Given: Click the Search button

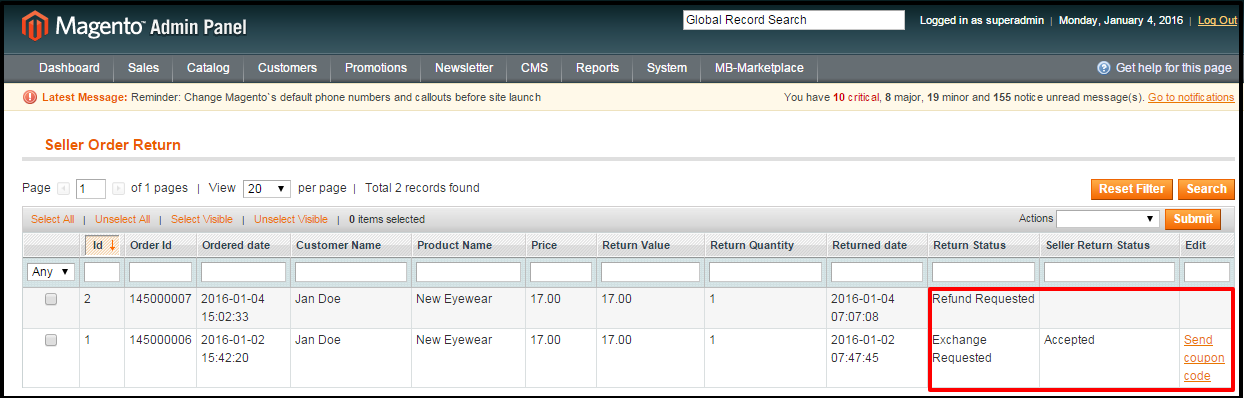Looking at the screenshot, I should tap(1206, 189).
